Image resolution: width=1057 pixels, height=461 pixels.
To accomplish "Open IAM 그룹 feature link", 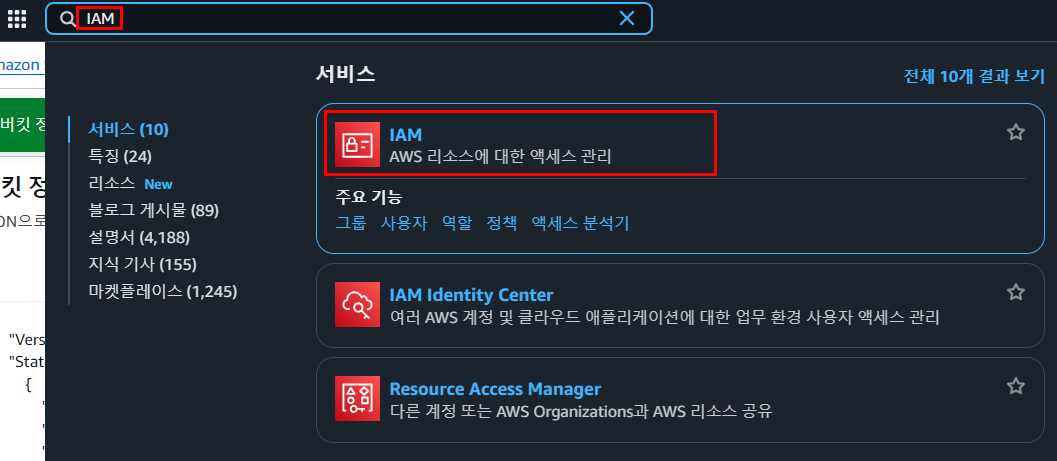I will [351, 223].
